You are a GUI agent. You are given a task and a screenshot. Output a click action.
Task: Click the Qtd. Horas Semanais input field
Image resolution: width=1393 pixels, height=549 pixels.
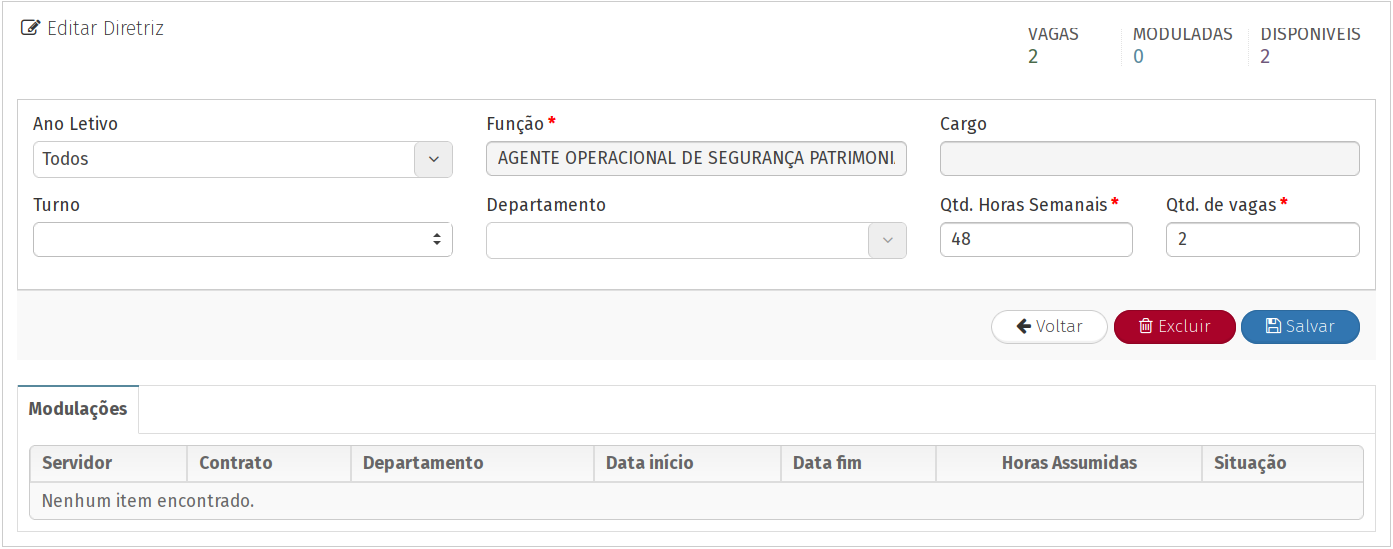[x=1036, y=240]
